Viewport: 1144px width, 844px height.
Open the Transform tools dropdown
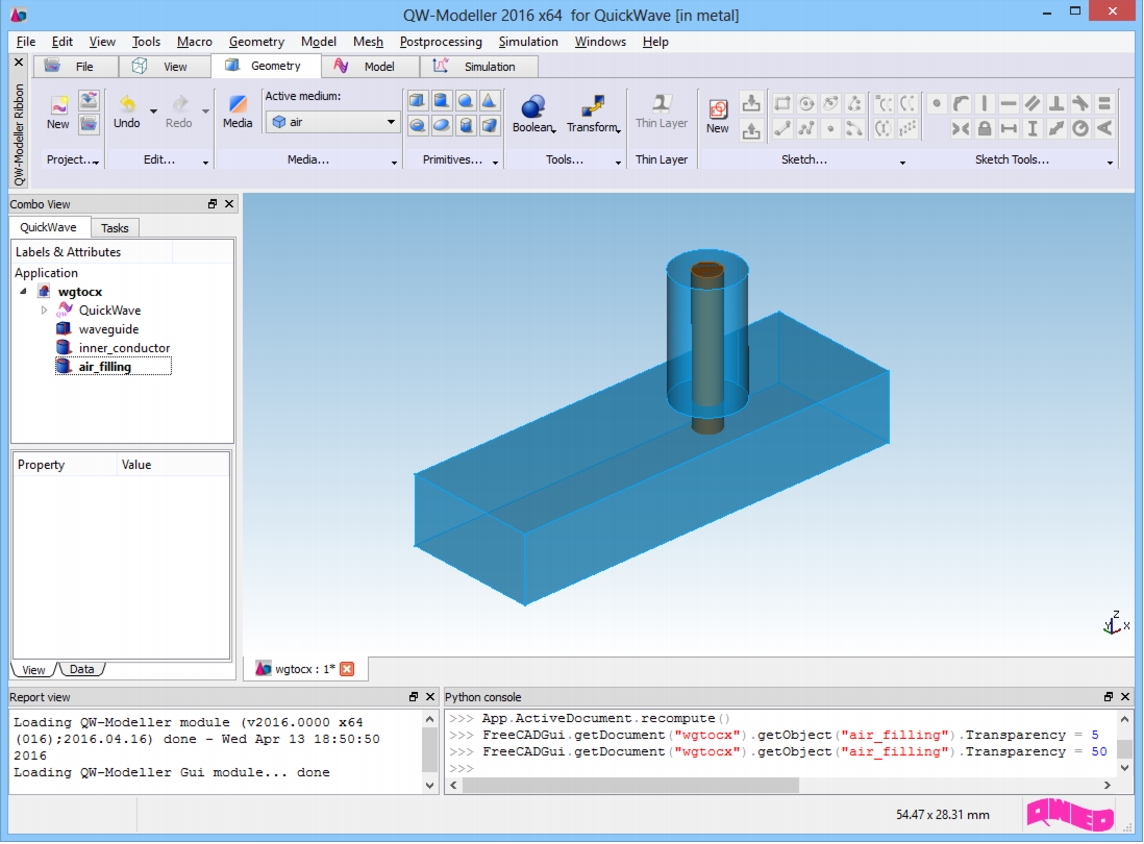(619, 130)
